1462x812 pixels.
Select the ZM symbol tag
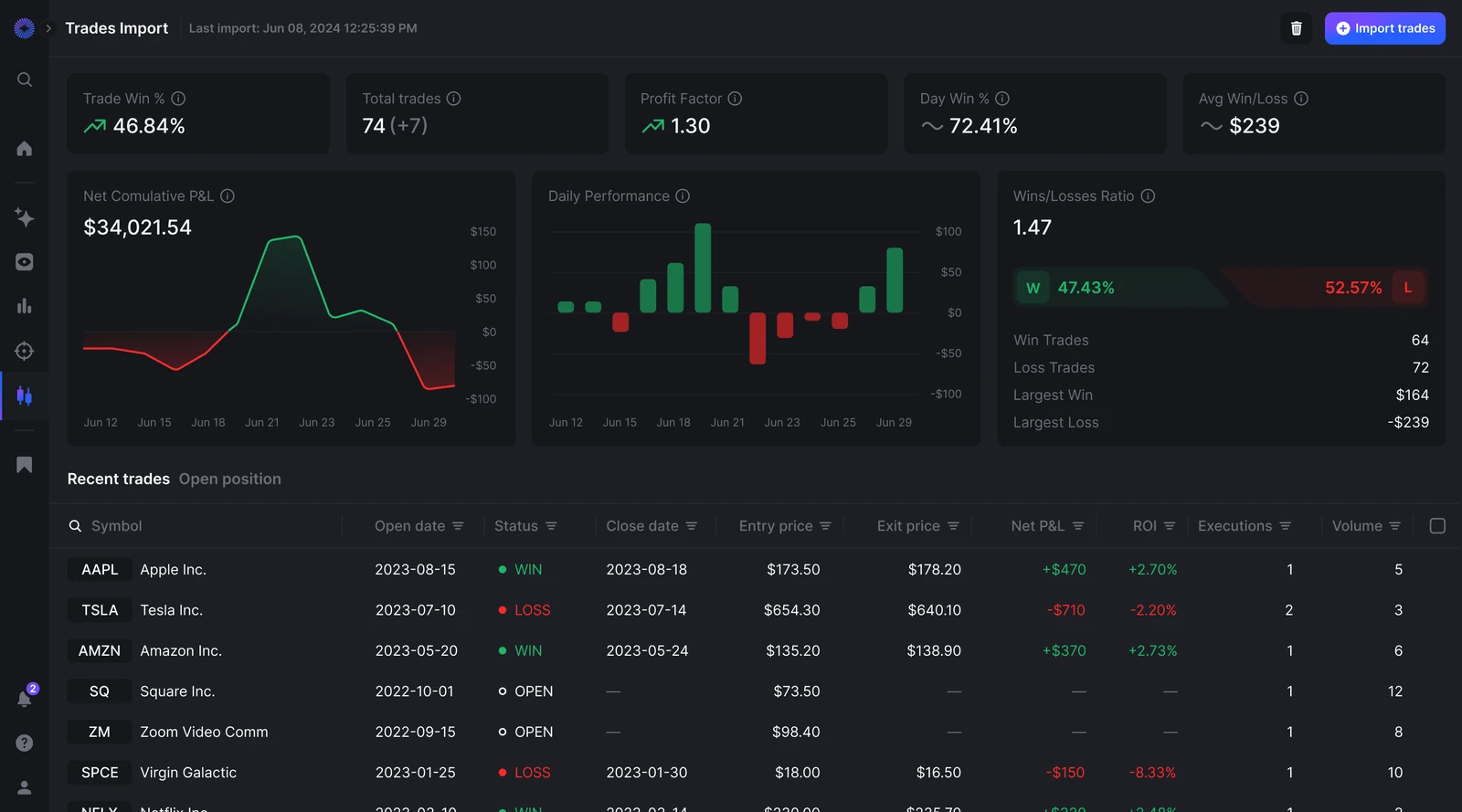pyautogui.click(x=100, y=733)
